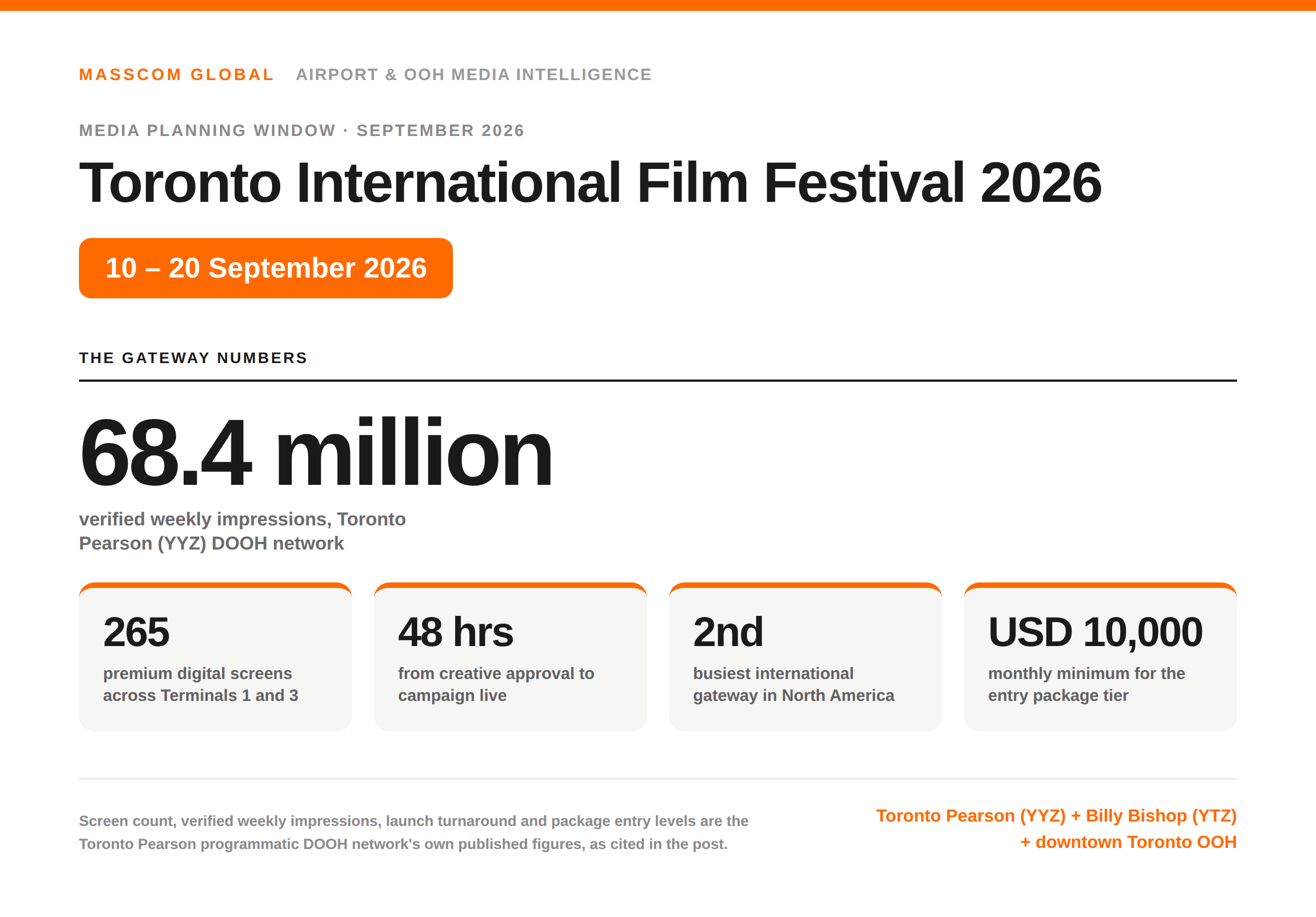The width and height of the screenshot is (1316, 917).
Task: Select the Media Planning Window September 2026 label
Action: coord(302,131)
